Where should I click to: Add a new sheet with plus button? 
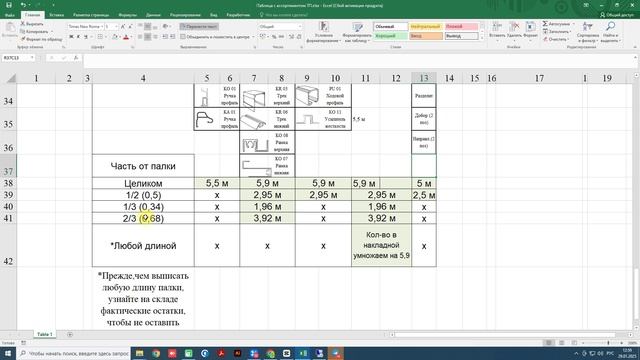[70, 335]
